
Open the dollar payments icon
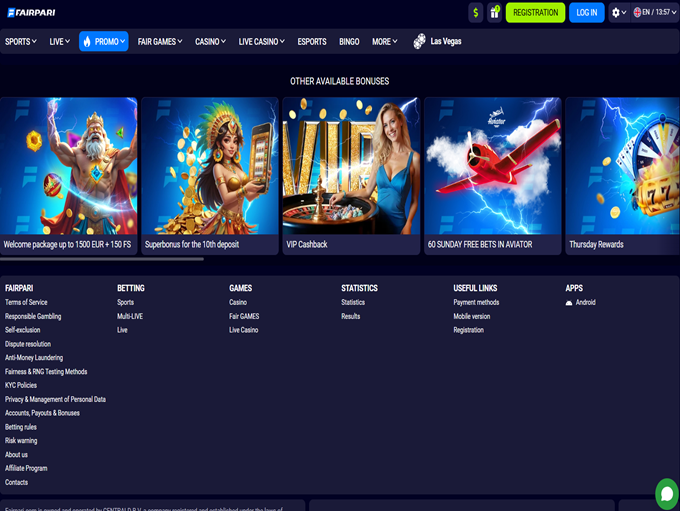click(475, 13)
